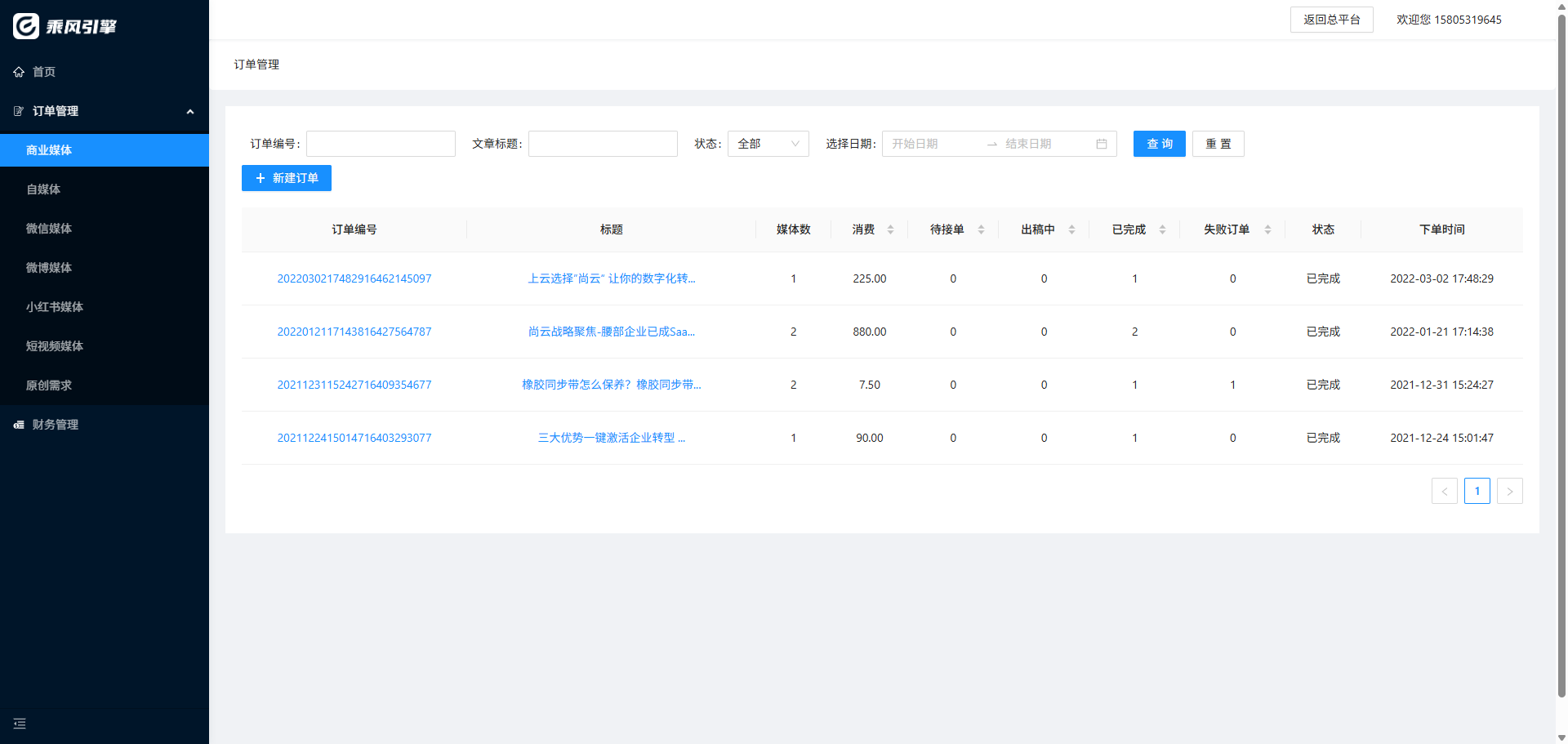
Task: Click the 财务管理 wallet icon
Action: tap(19, 425)
